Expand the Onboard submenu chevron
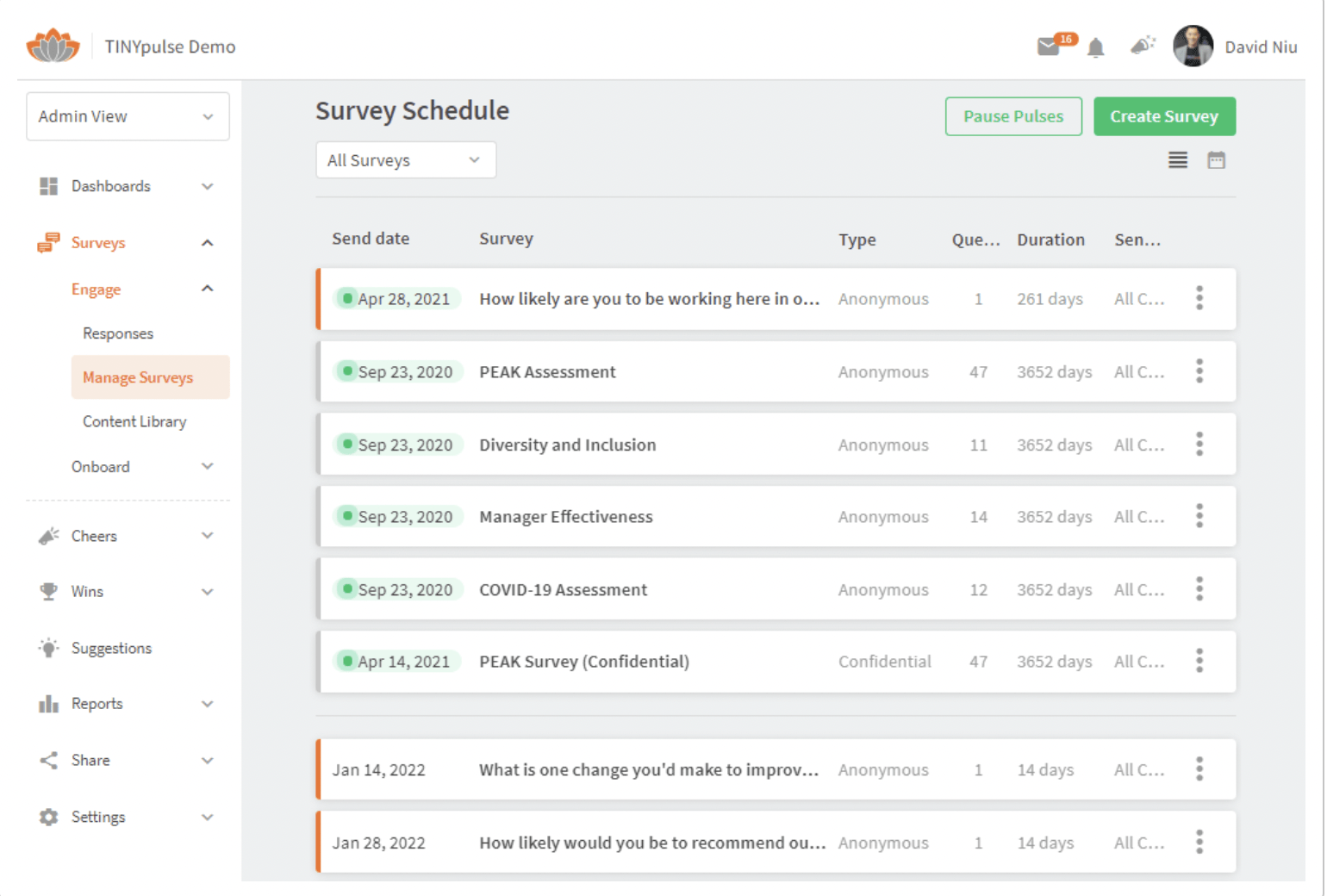 tap(208, 467)
